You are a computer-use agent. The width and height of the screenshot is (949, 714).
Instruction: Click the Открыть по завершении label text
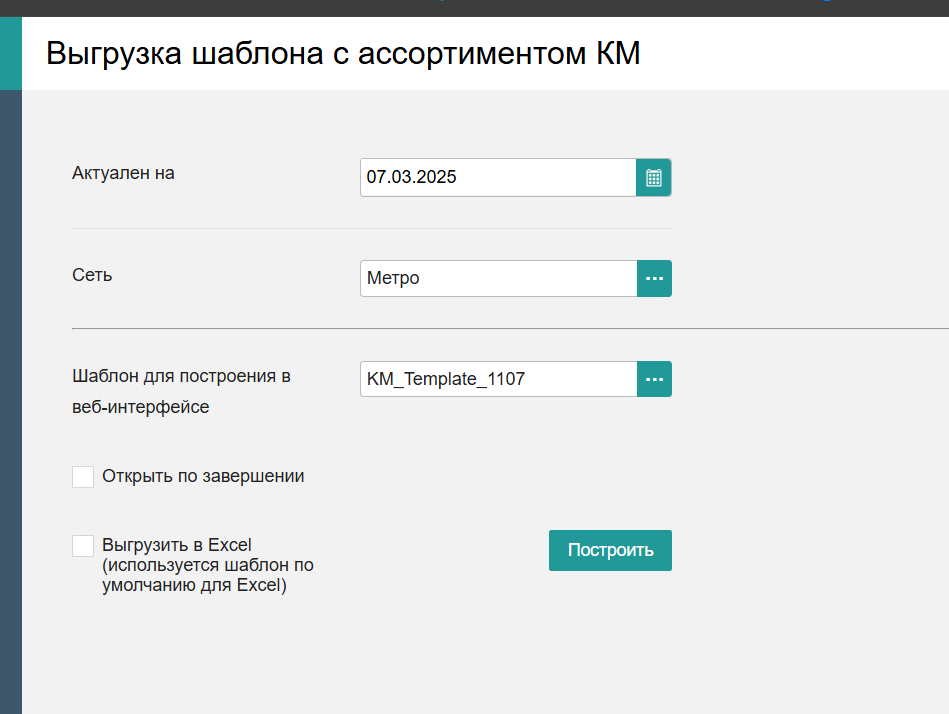tap(203, 476)
